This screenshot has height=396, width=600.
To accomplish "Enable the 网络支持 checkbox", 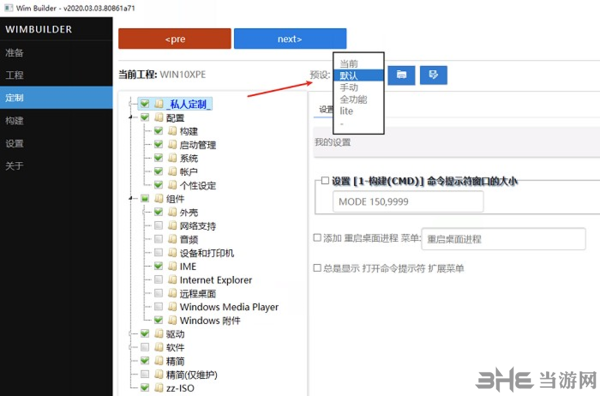I will coord(158,225).
